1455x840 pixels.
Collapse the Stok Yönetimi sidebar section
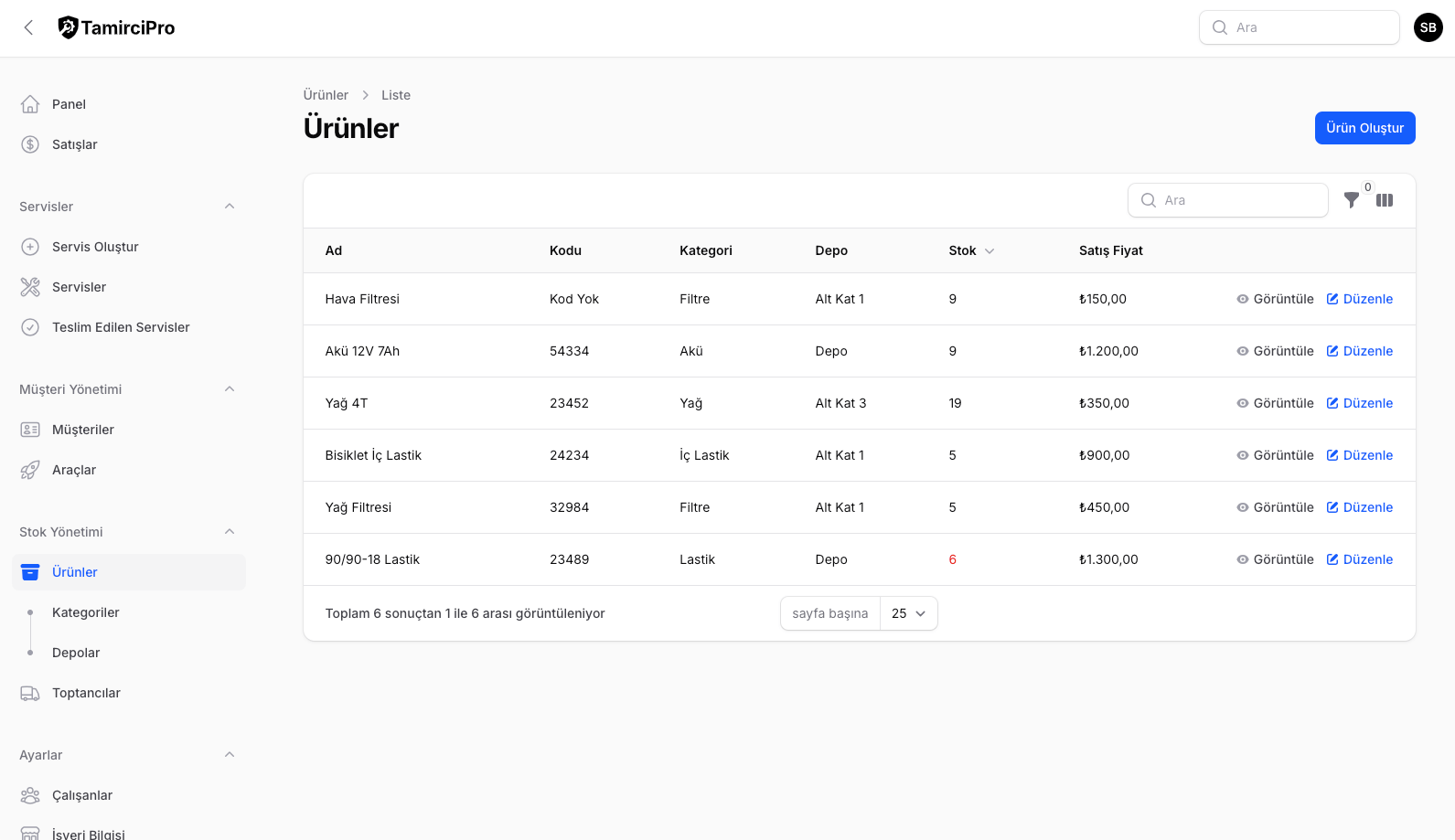230,532
